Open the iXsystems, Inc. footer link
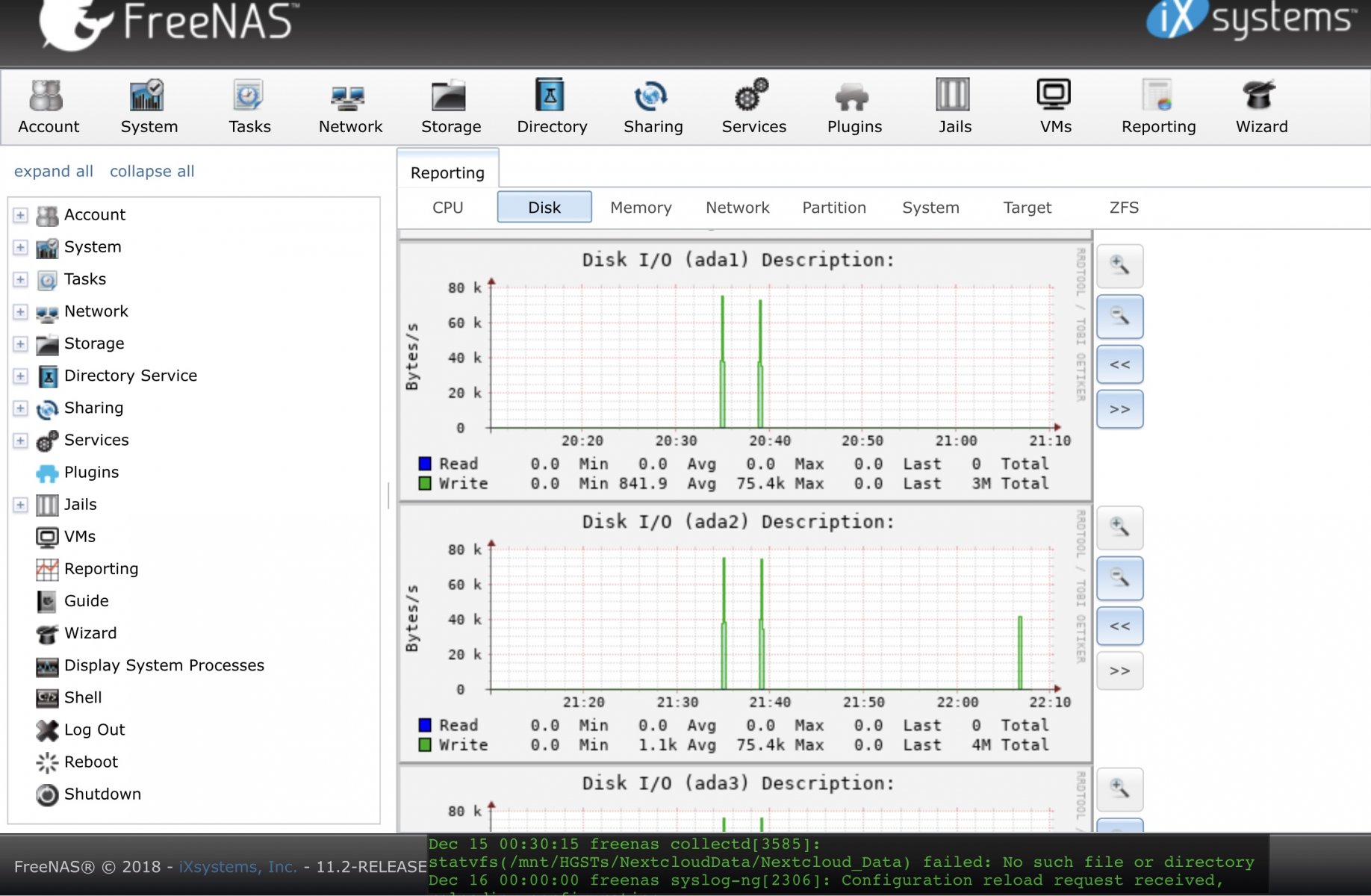 pos(237,867)
